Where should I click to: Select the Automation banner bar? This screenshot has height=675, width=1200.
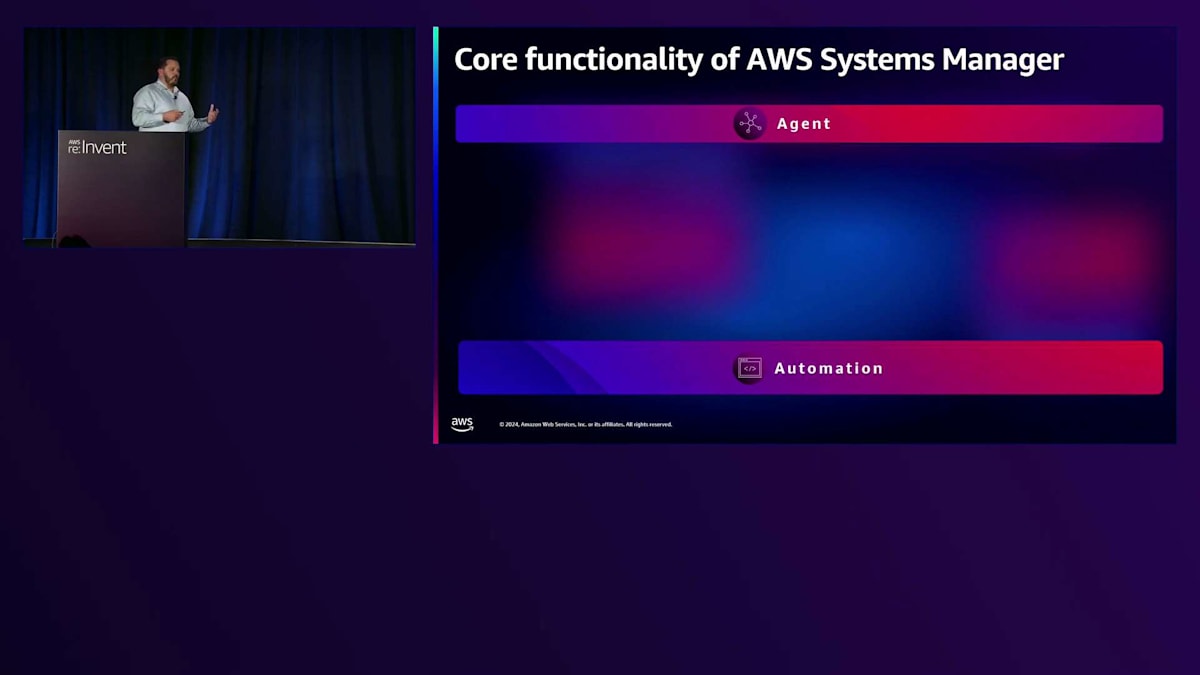click(x=810, y=368)
